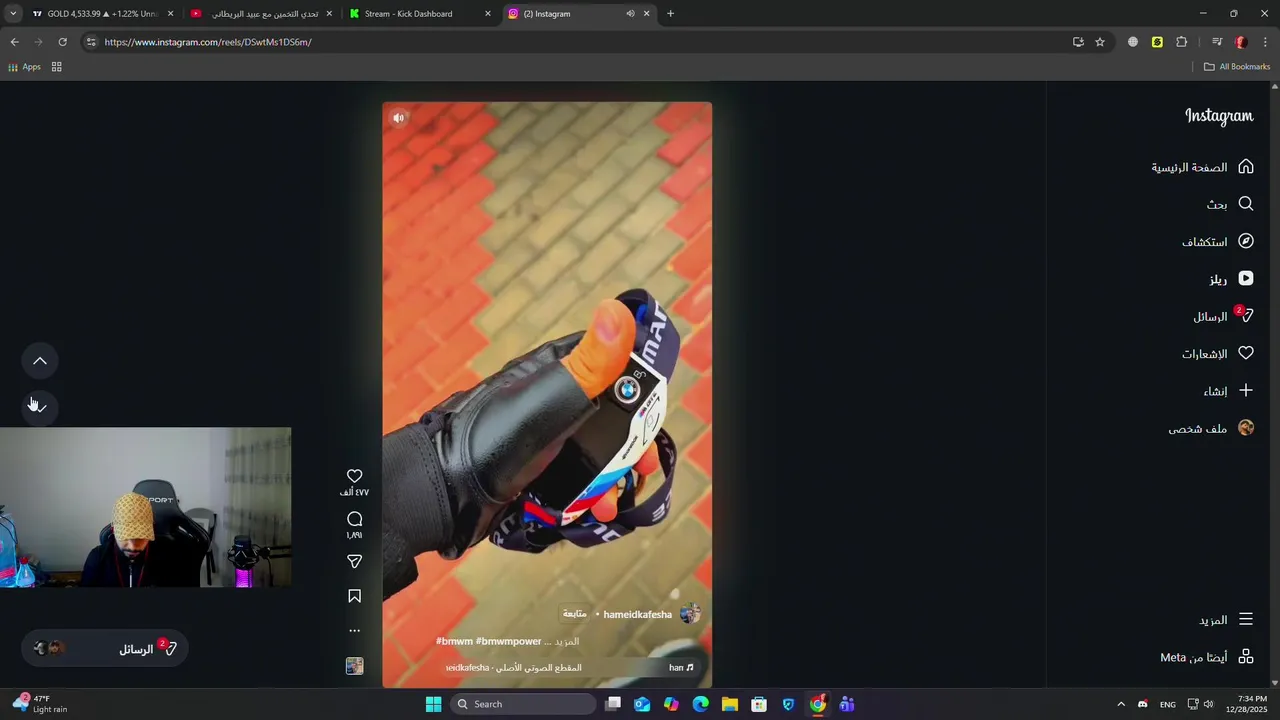Screen dimensions: 1280x720
Task: Open الإشعارات notifications in sidebar
Action: pos(1217,353)
